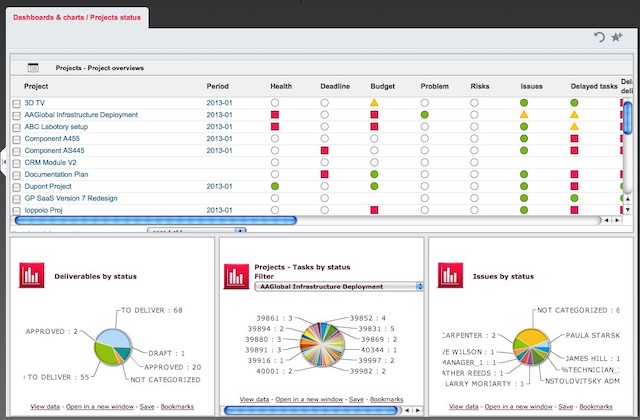Sort by the Period column header
This screenshot has width=640, height=420.
pyautogui.click(x=218, y=86)
